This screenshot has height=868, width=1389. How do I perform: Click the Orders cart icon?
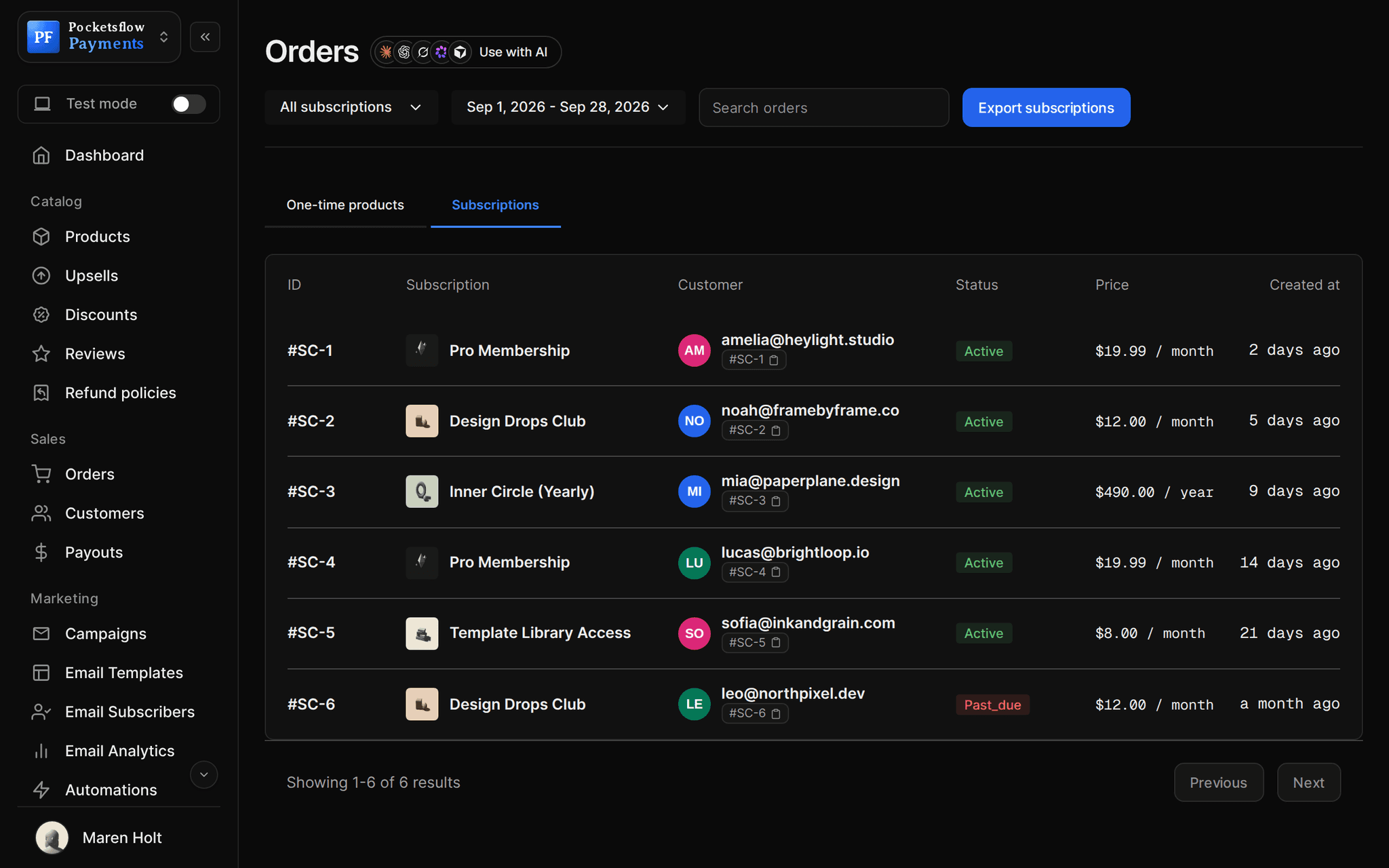tap(41, 474)
